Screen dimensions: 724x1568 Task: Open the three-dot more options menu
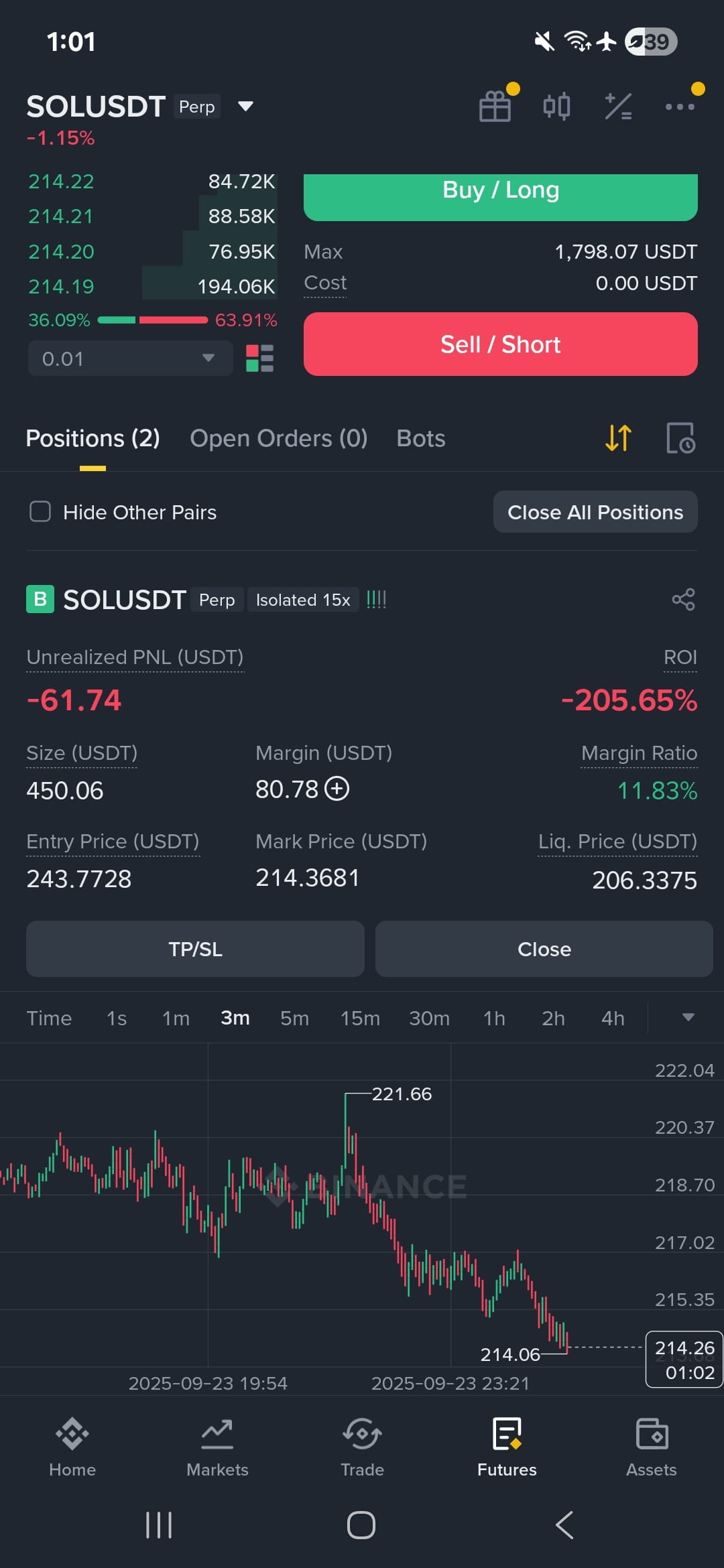point(680,107)
